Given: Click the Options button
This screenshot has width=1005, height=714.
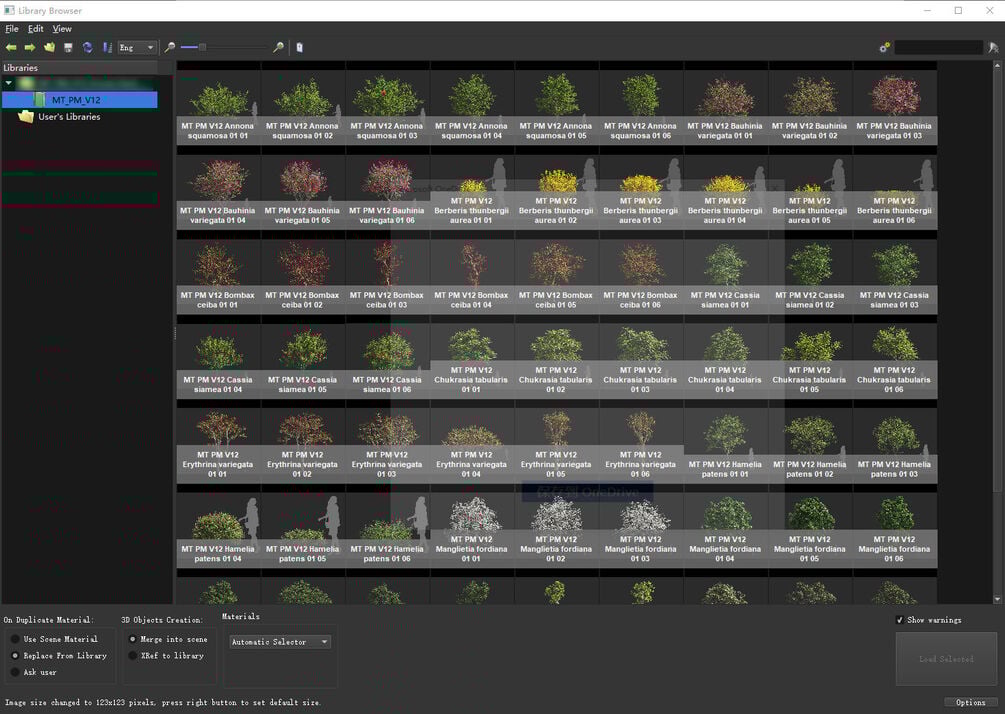Looking at the screenshot, I should coord(970,702).
